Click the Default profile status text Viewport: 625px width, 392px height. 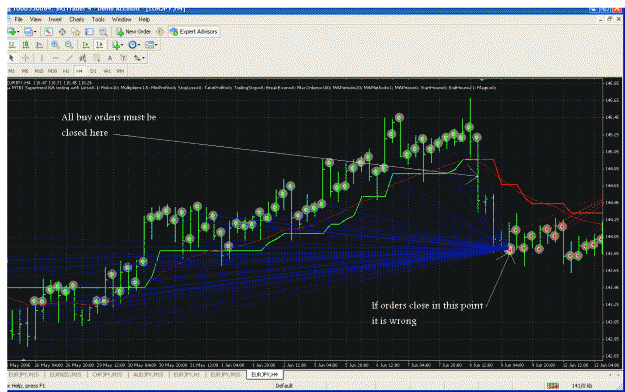(x=284, y=386)
